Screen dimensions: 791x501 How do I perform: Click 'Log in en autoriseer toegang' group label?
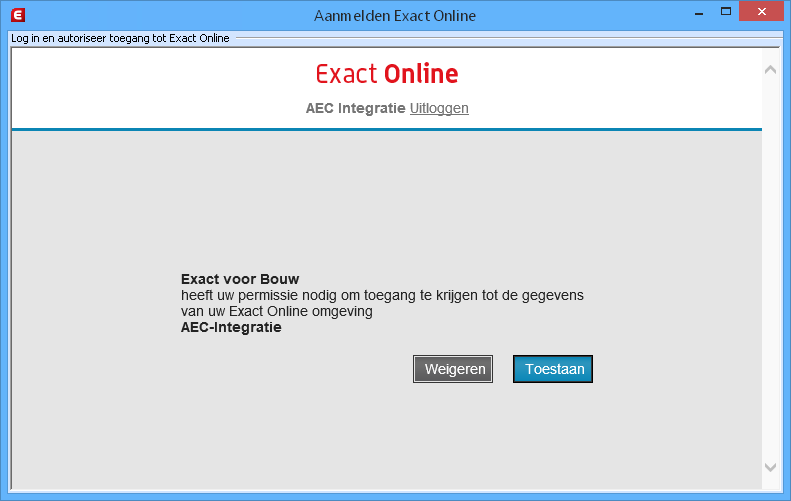tap(120, 38)
